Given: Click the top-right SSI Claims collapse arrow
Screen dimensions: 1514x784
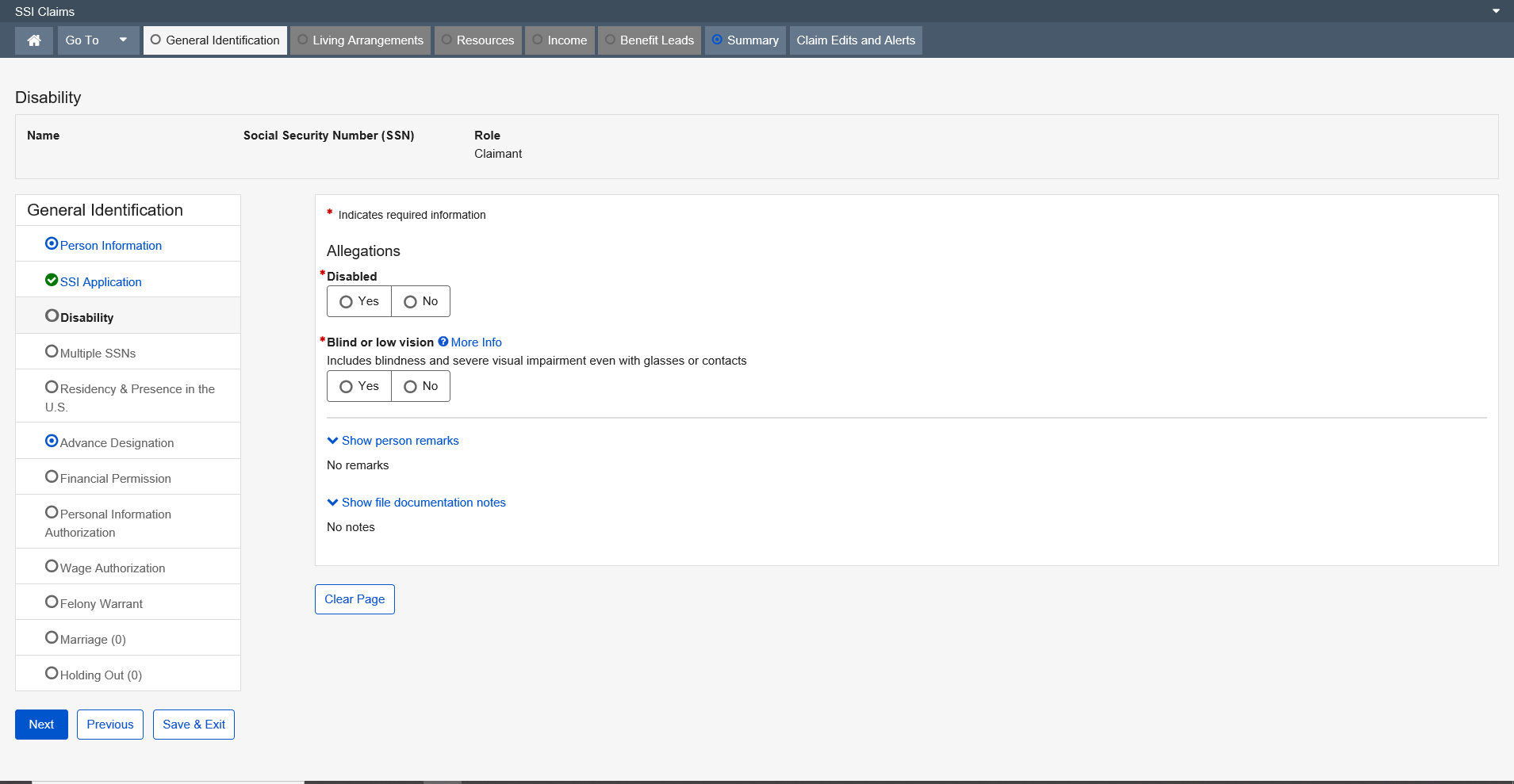Looking at the screenshot, I should point(1496,11).
